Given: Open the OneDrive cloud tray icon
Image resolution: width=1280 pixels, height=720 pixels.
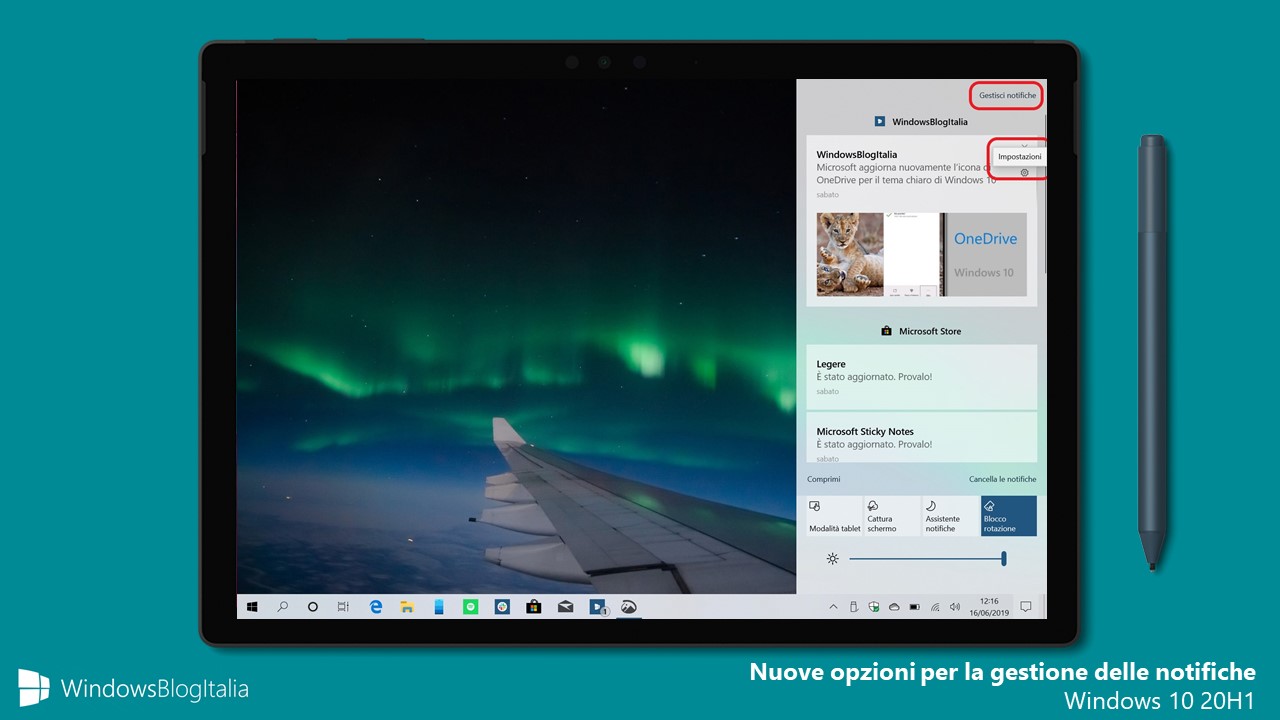Looking at the screenshot, I should pos(894,606).
